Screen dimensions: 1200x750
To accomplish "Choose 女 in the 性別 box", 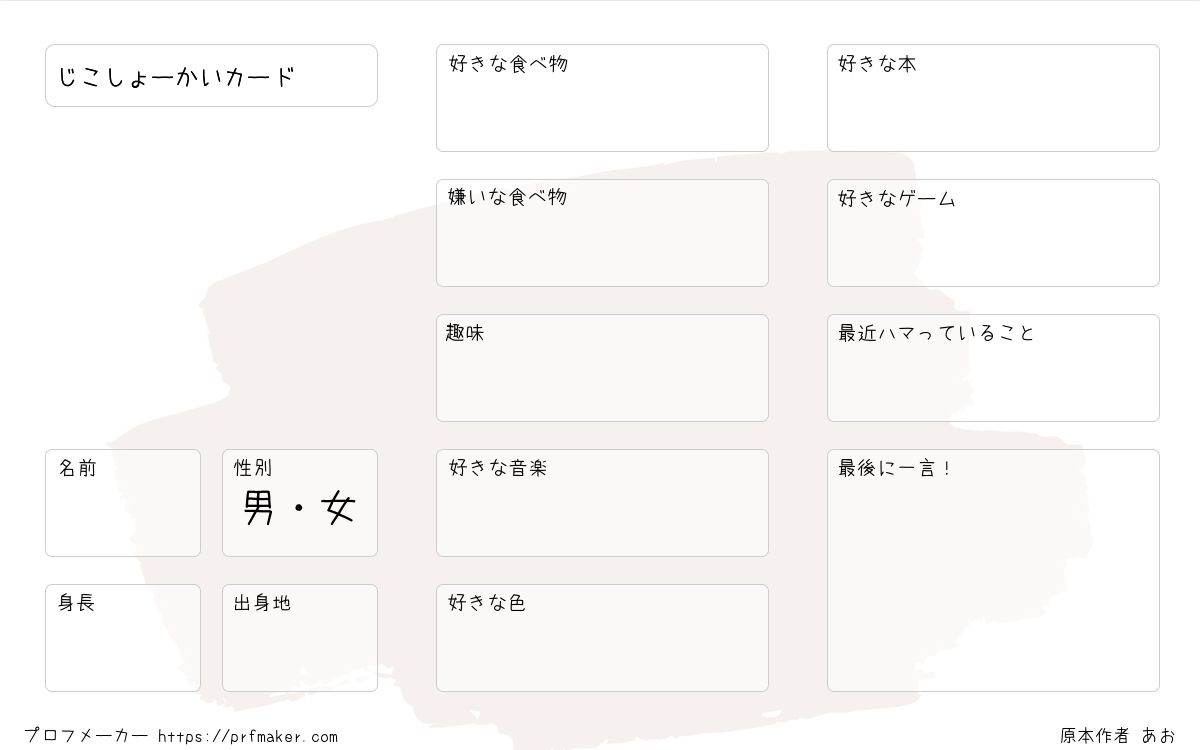I will tap(339, 509).
